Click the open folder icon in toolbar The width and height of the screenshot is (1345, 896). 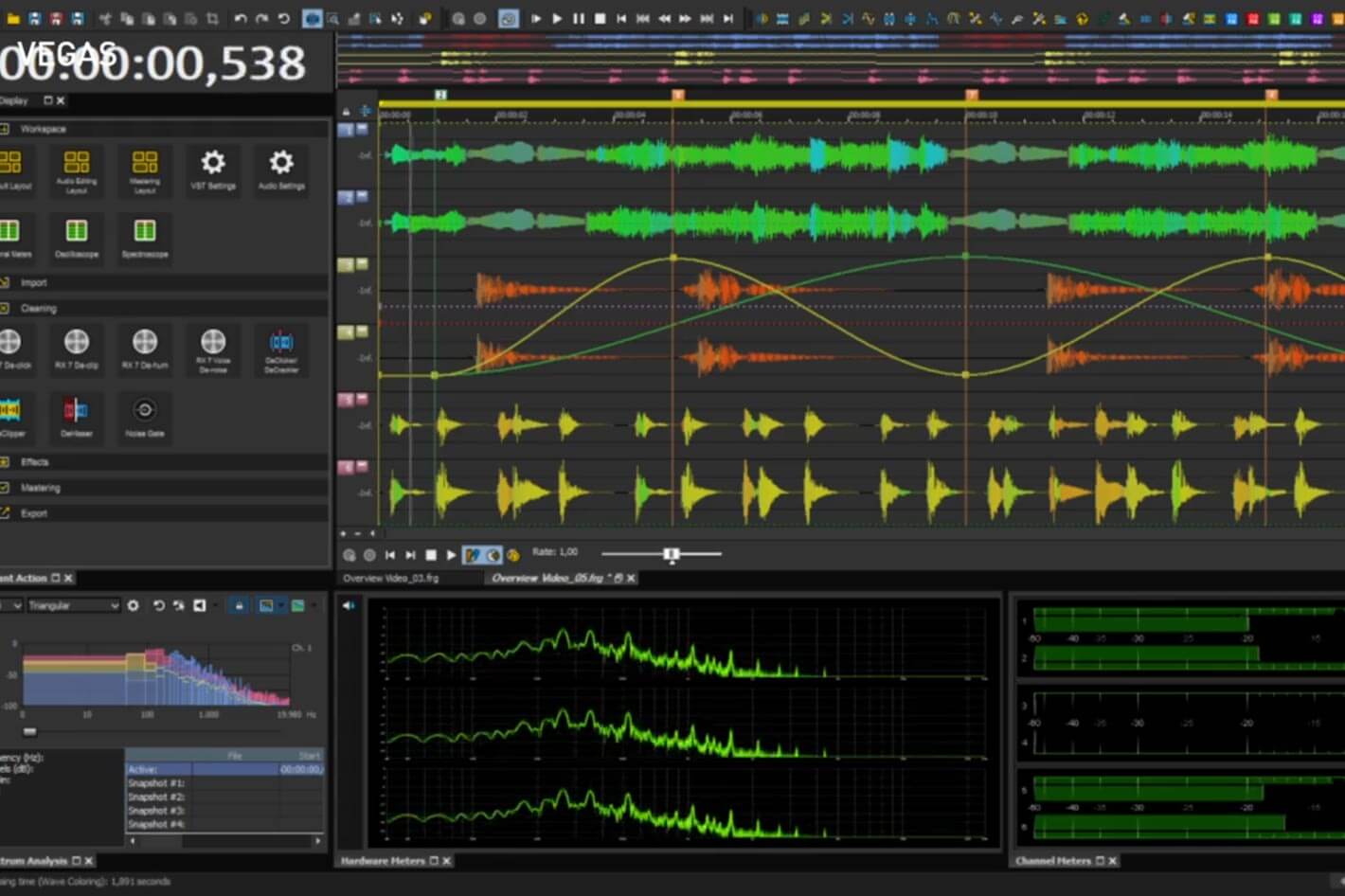pyautogui.click(x=13, y=18)
